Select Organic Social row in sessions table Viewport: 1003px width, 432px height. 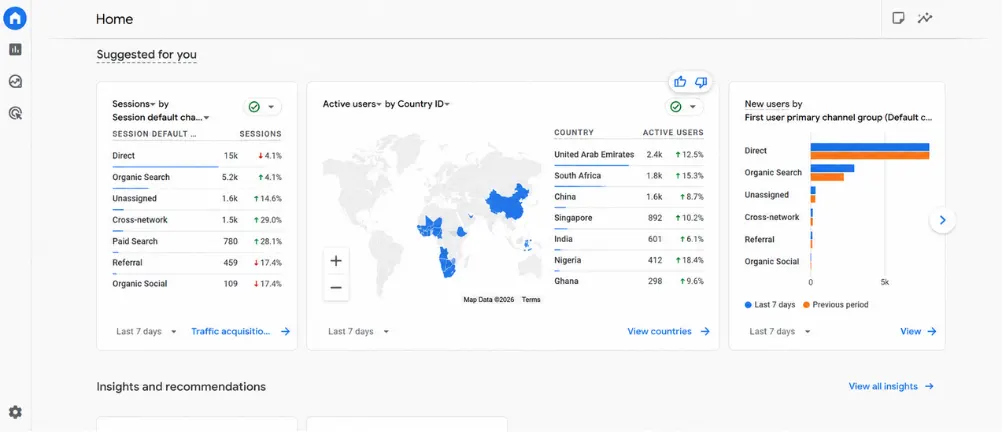tap(197, 284)
